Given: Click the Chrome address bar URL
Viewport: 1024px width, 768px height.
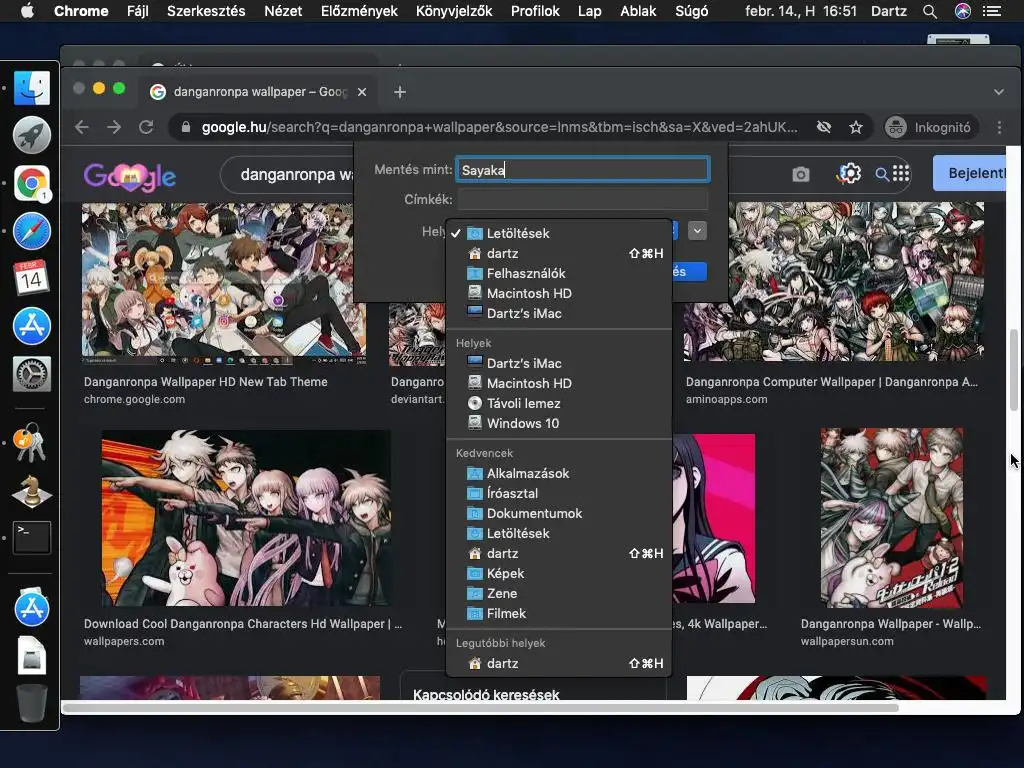Looking at the screenshot, I should tap(500, 127).
